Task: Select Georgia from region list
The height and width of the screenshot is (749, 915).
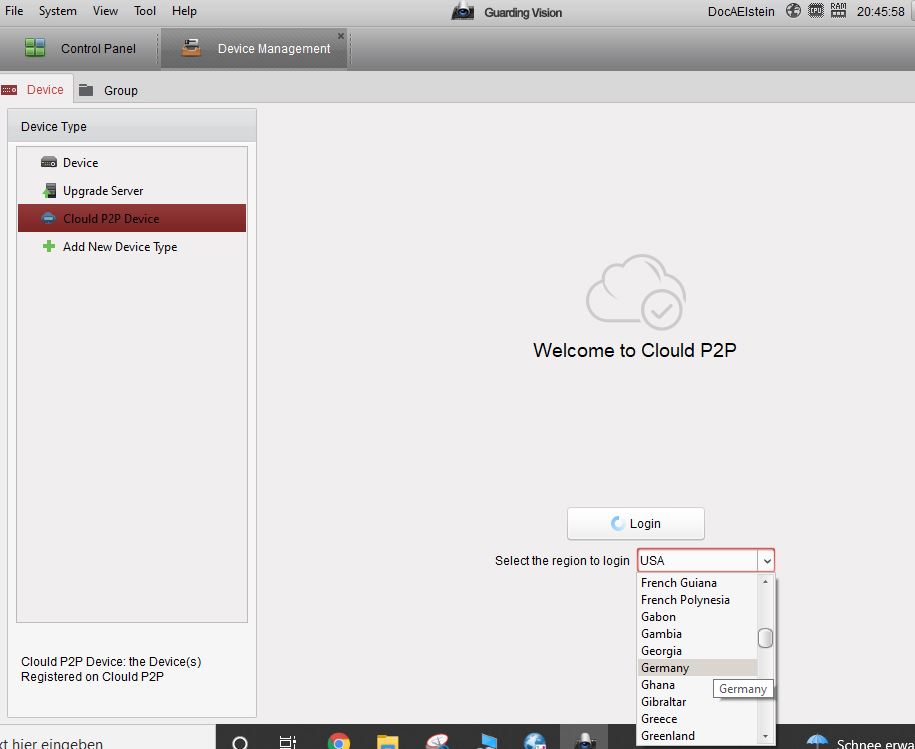Action: coord(698,650)
